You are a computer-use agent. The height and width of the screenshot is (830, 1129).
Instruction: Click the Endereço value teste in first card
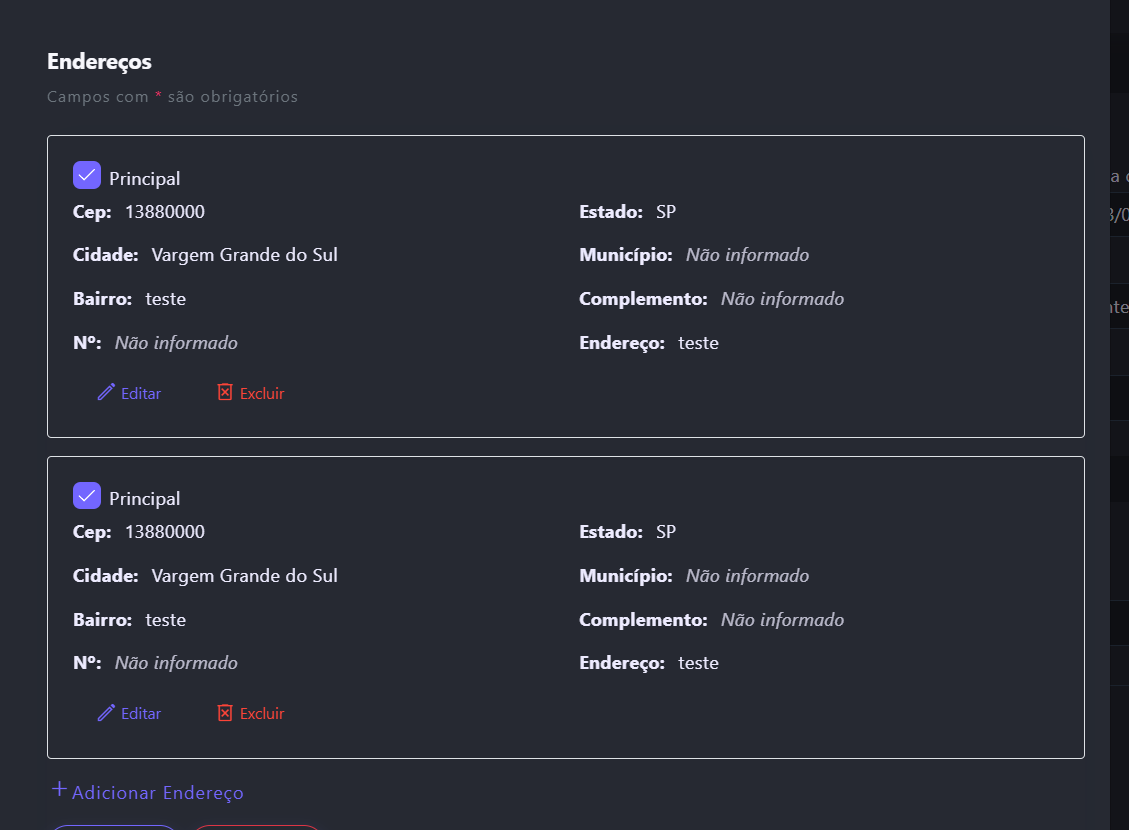tap(698, 343)
